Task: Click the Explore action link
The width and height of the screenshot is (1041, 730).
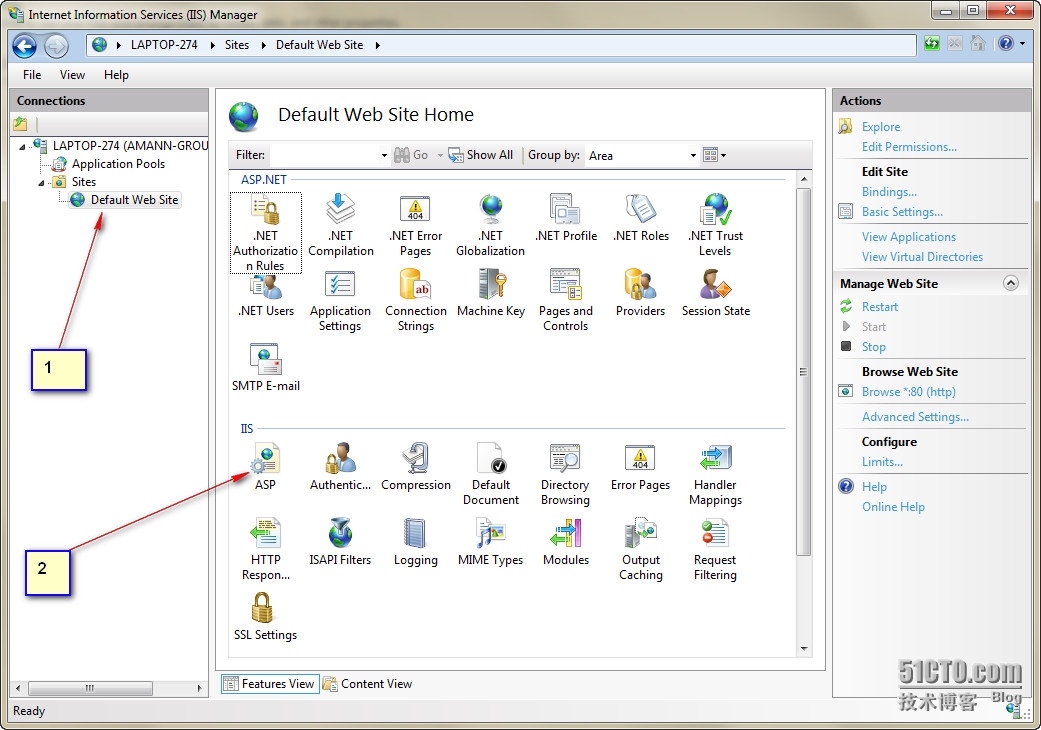Action: pyautogui.click(x=881, y=127)
